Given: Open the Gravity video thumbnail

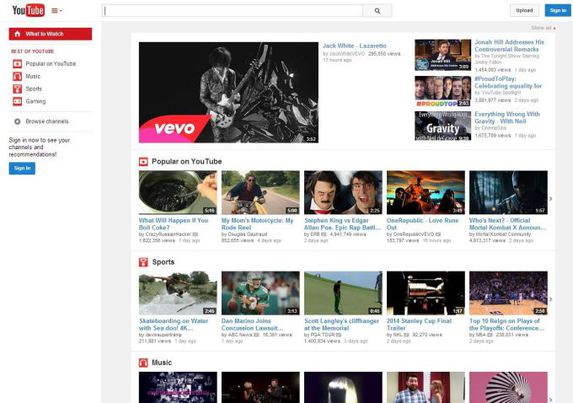Looking at the screenshot, I should click(443, 126).
